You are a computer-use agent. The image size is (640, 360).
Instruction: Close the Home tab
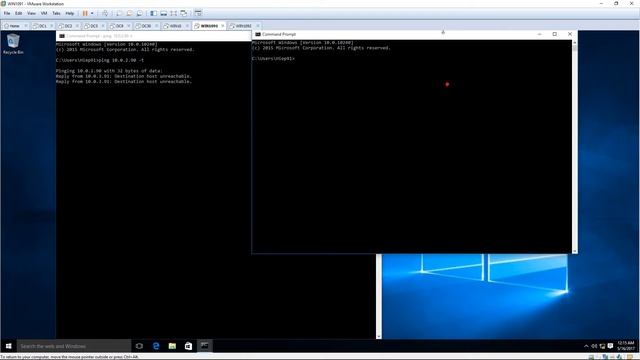(25, 26)
